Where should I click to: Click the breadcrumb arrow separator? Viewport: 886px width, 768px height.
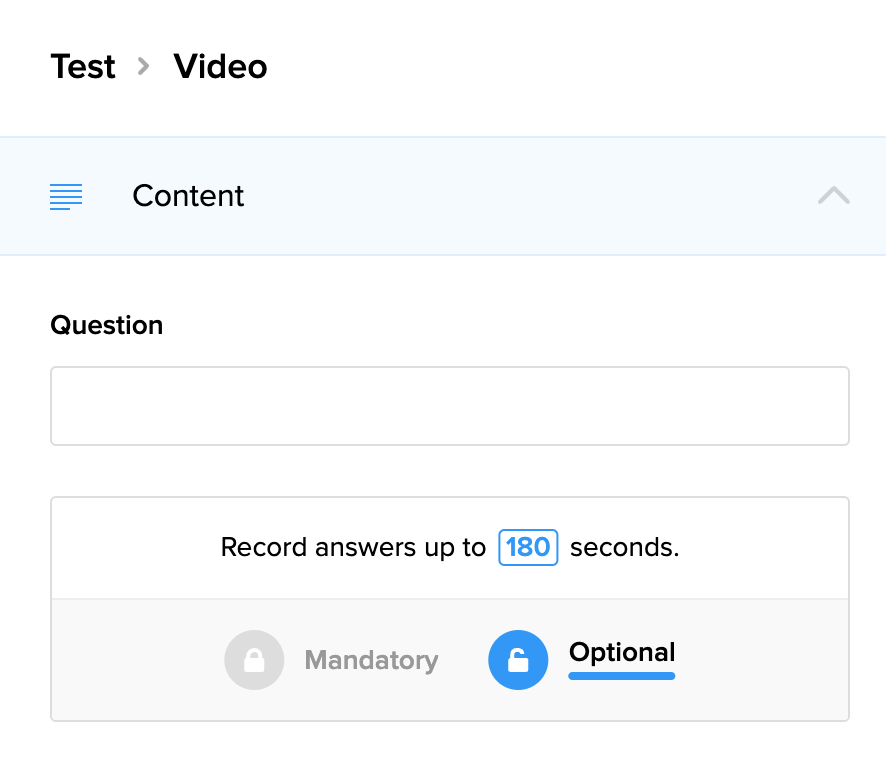click(144, 67)
